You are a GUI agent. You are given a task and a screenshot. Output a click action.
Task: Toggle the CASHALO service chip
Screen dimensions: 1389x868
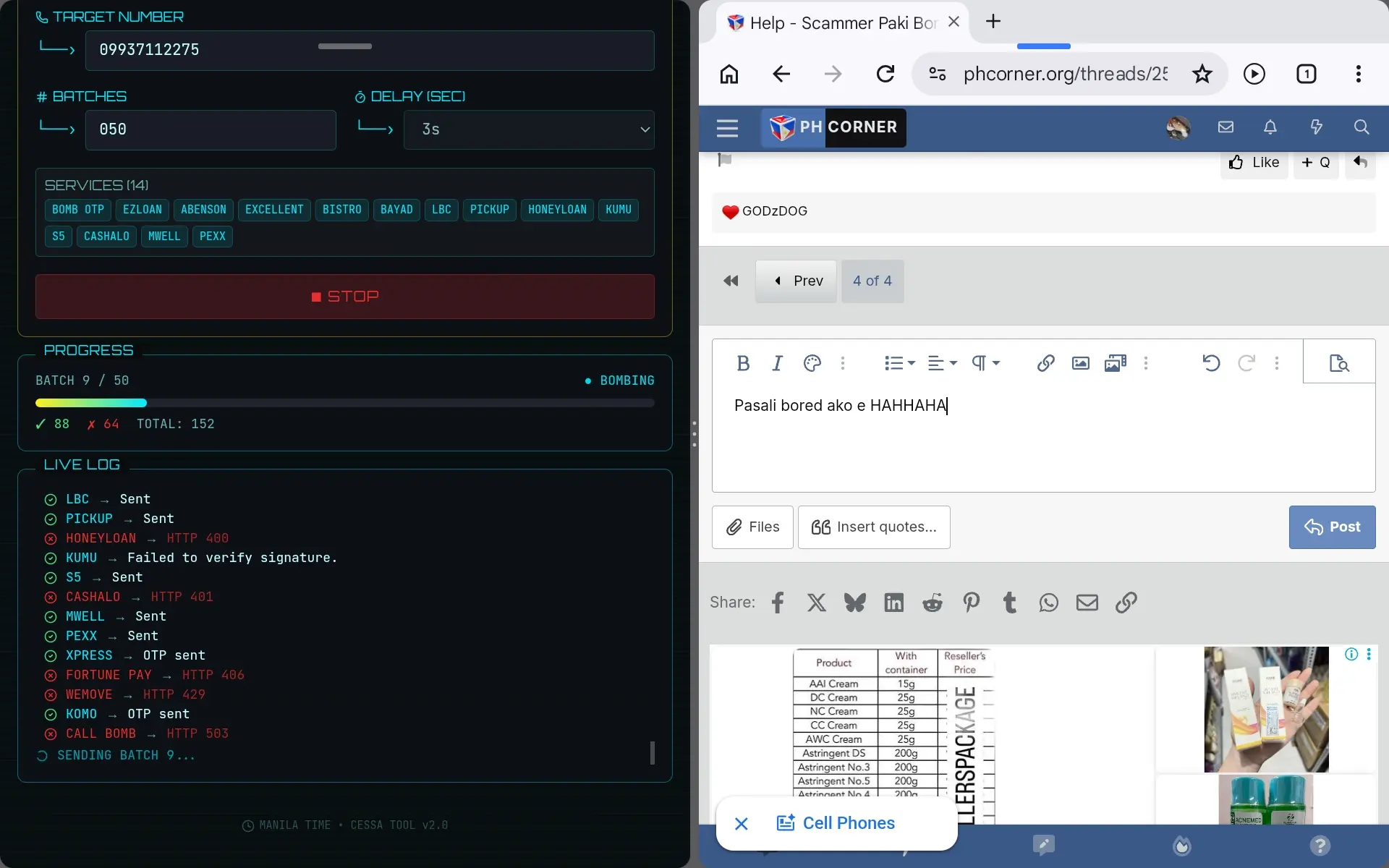point(106,237)
